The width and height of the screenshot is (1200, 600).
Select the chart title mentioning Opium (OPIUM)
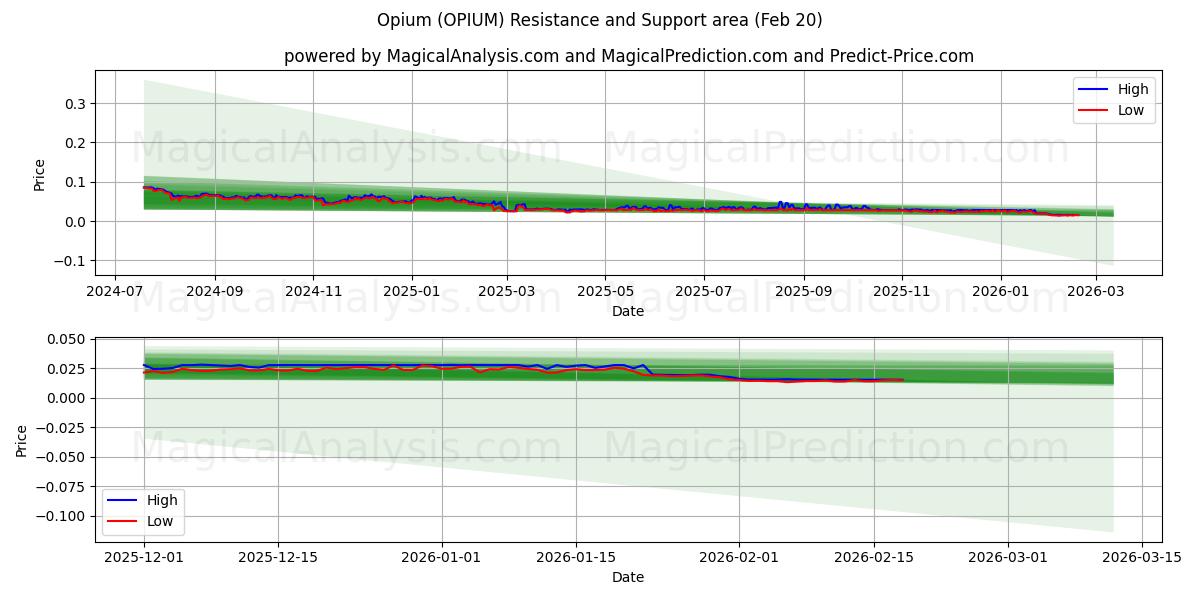(599, 21)
